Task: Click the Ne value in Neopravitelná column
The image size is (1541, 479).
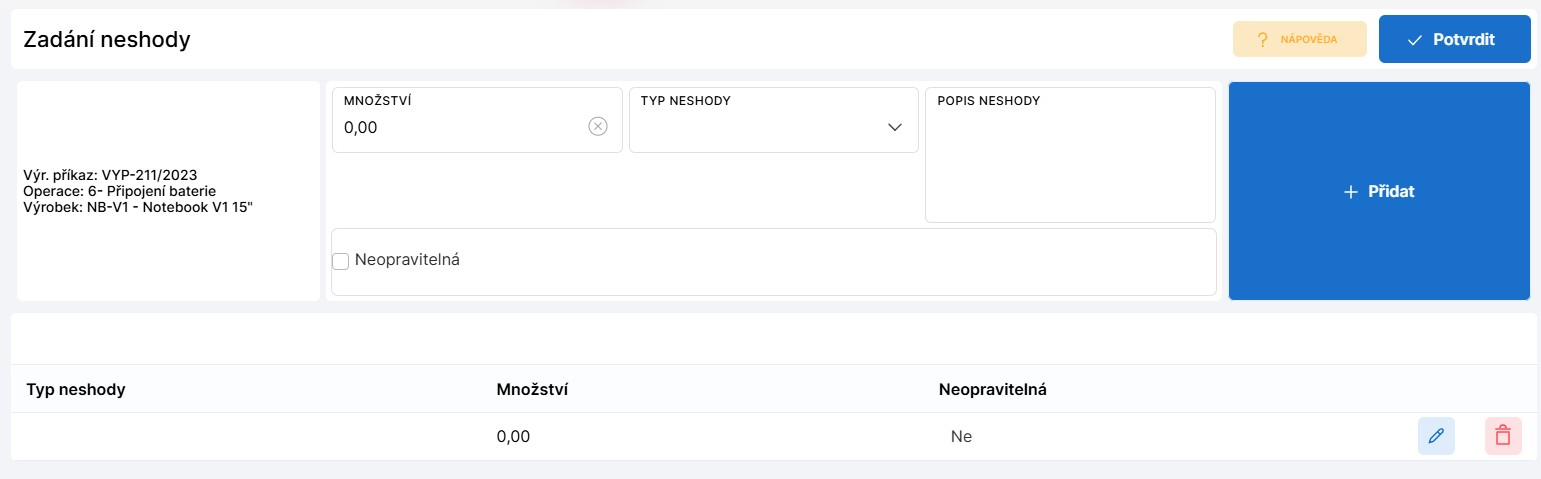Action: [961, 436]
